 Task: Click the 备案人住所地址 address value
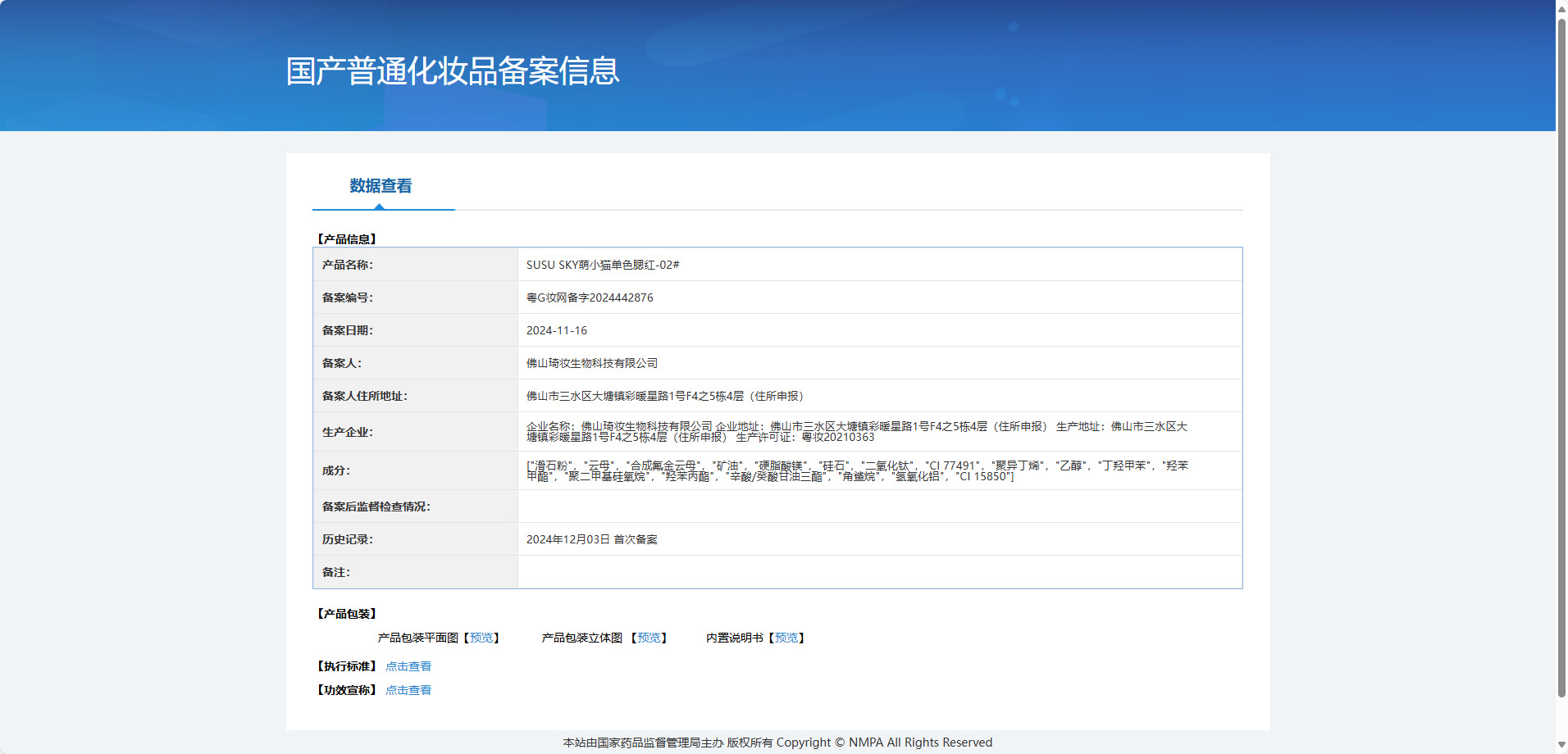point(665,396)
